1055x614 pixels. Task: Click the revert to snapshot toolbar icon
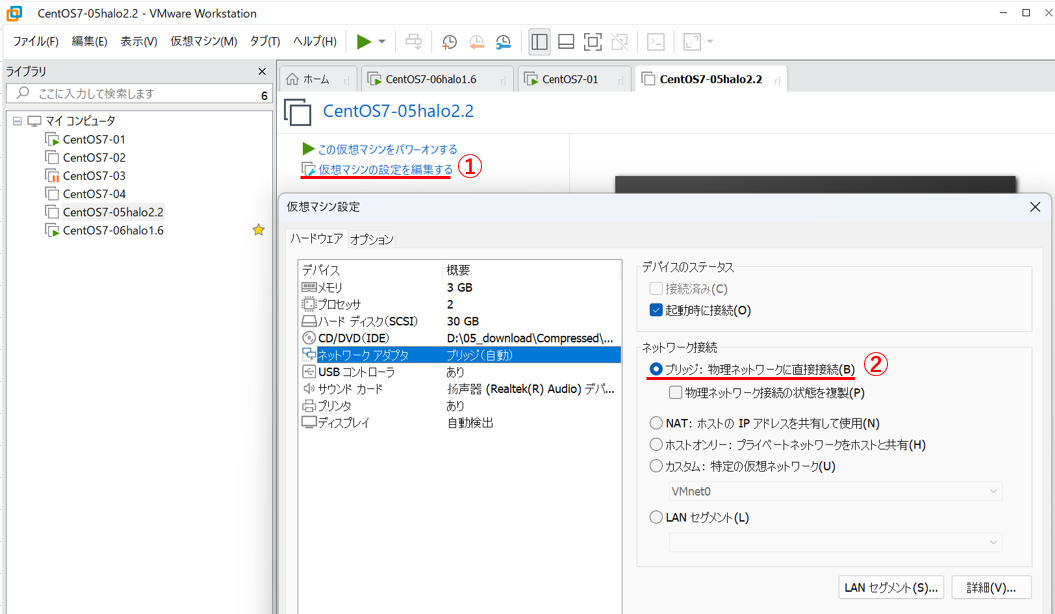(476, 42)
